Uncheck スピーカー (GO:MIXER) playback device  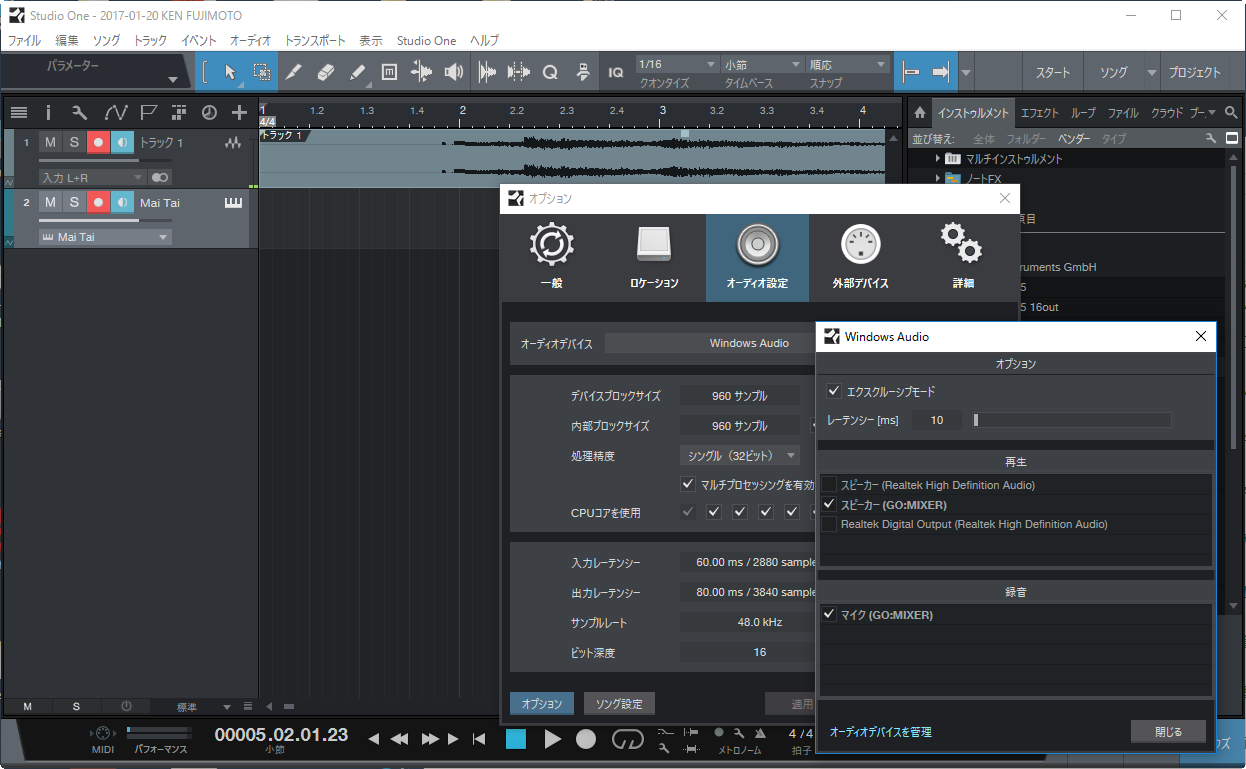[x=829, y=504]
